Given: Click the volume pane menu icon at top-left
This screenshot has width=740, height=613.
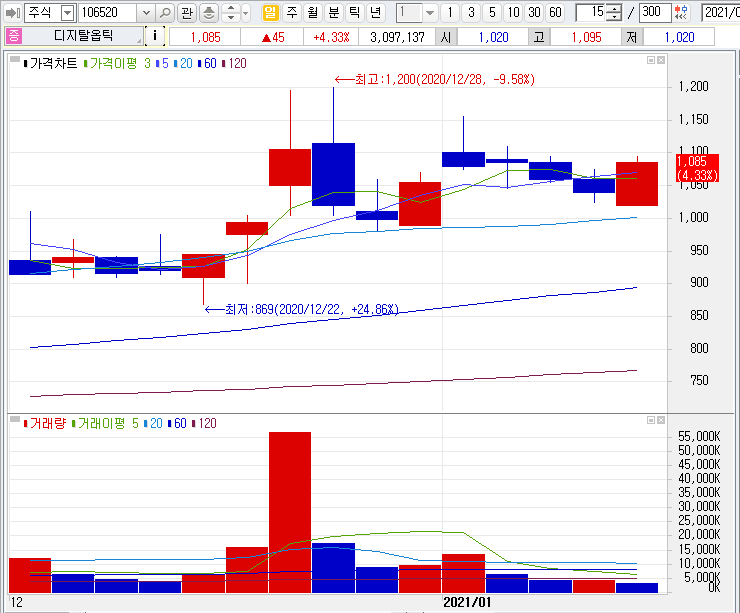Looking at the screenshot, I should tap(15, 420).
